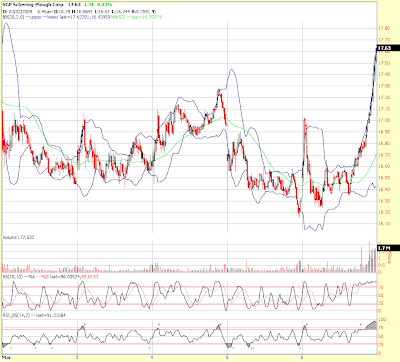This screenshot has width=400, height=362.
Task: Select the Bollinger Bands 'lower' legend label
Action: [x=53, y=17]
